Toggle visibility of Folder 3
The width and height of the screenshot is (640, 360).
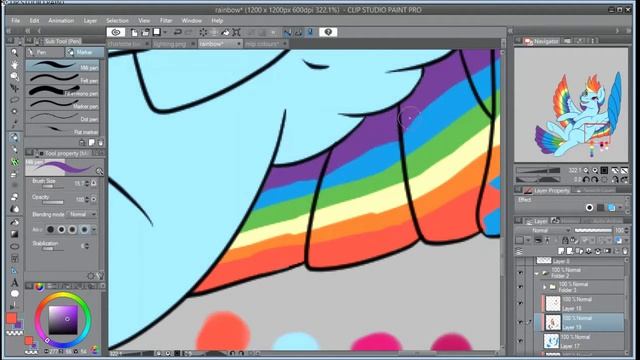pyautogui.click(x=520, y=287)
